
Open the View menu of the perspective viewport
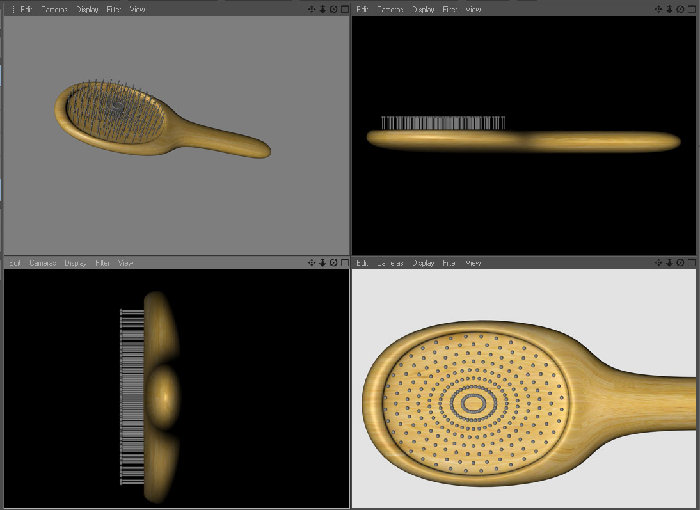[137, 9]
